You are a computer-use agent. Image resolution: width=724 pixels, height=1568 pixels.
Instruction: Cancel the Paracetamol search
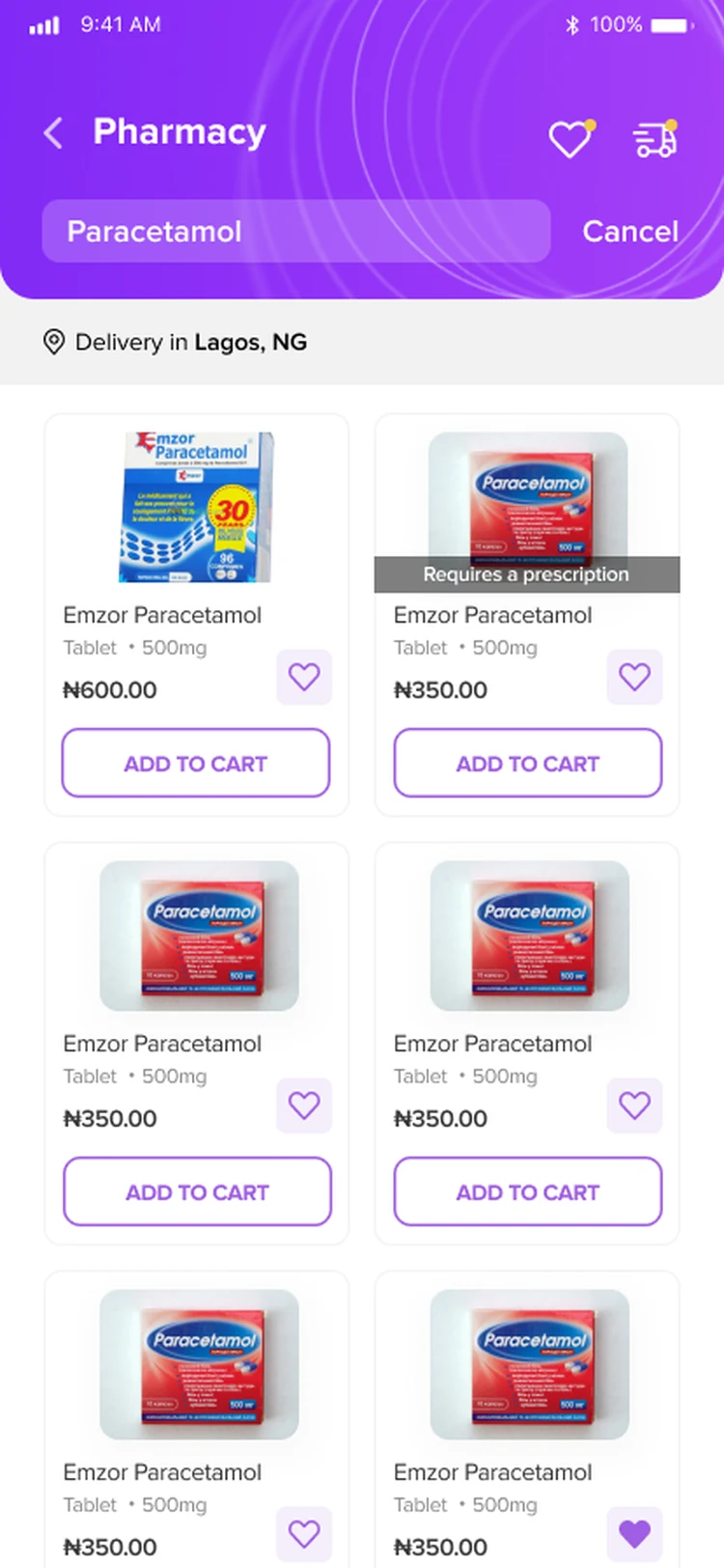(x=630, y=232)
